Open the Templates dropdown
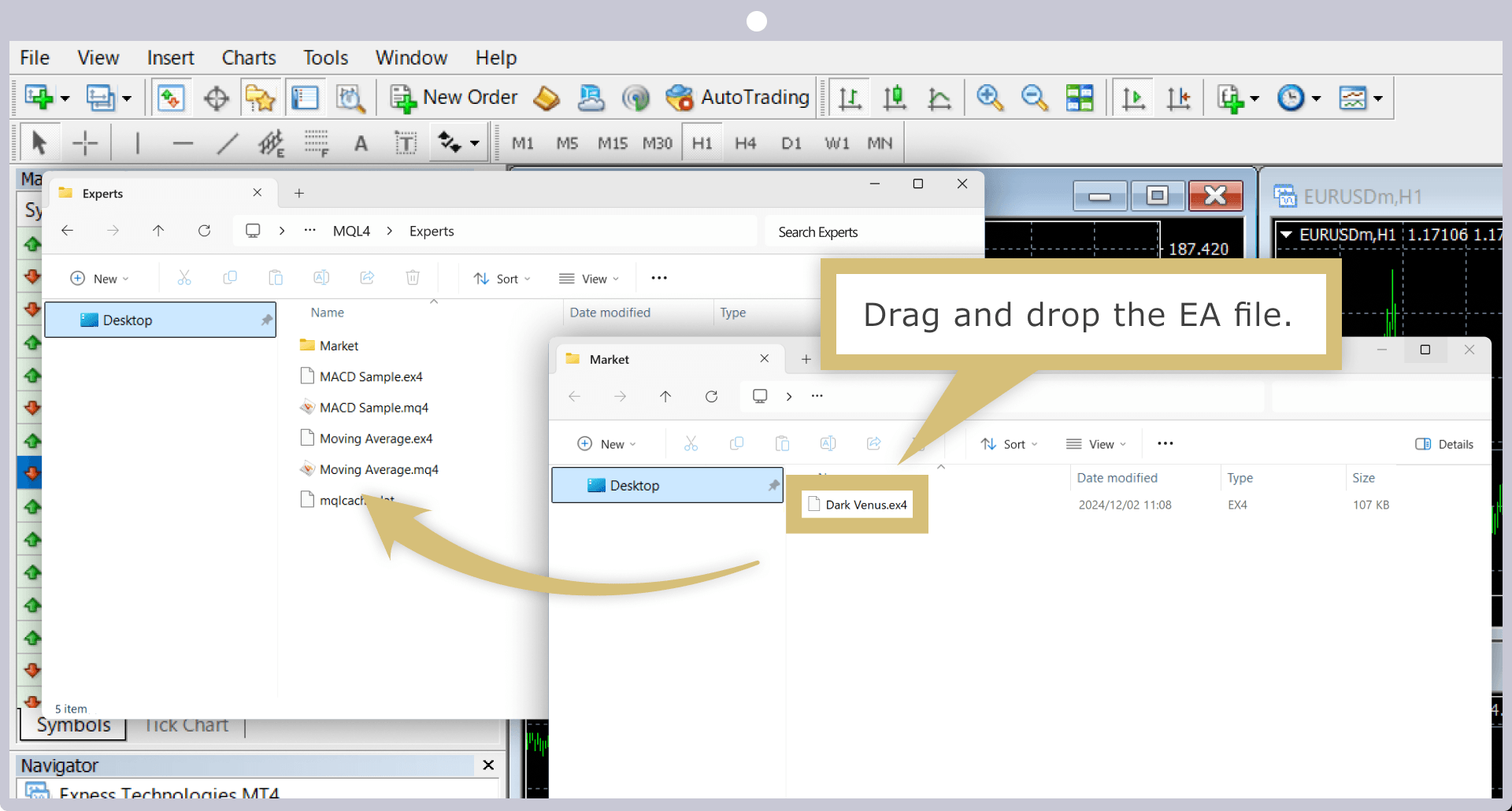This screenshot has height=811, width=1512. [1361, 98]
